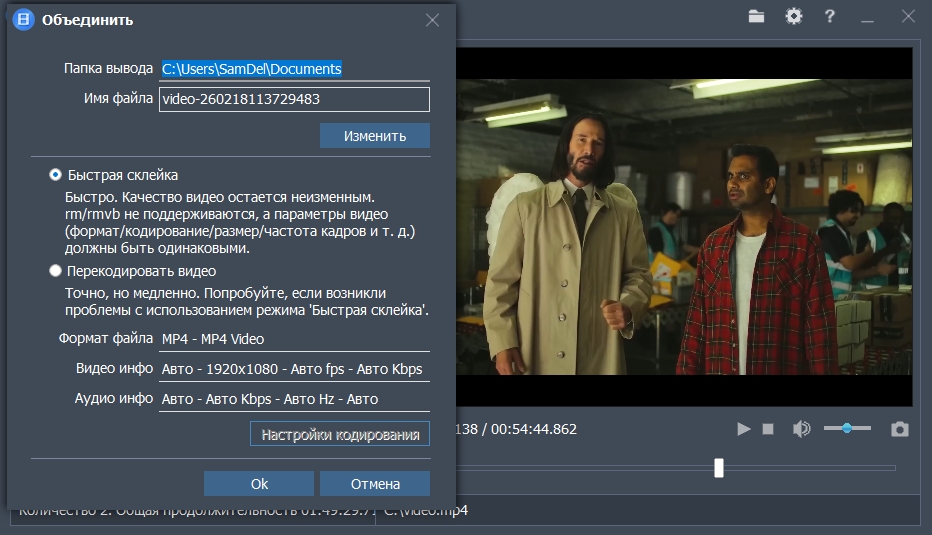This screenshot has height=535, width=932.
Task: Select the 'Быстрая склейка' radio option
Action: 56,175
